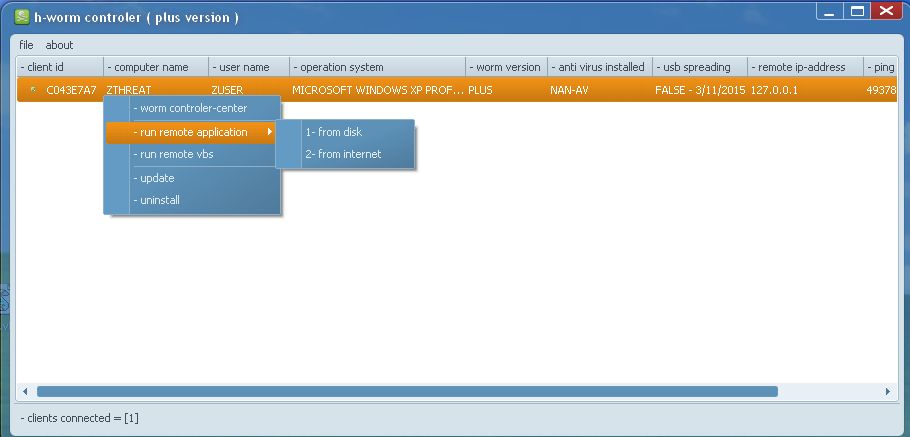Open the file menu
The image size is (910, 437).
(26, 45)
